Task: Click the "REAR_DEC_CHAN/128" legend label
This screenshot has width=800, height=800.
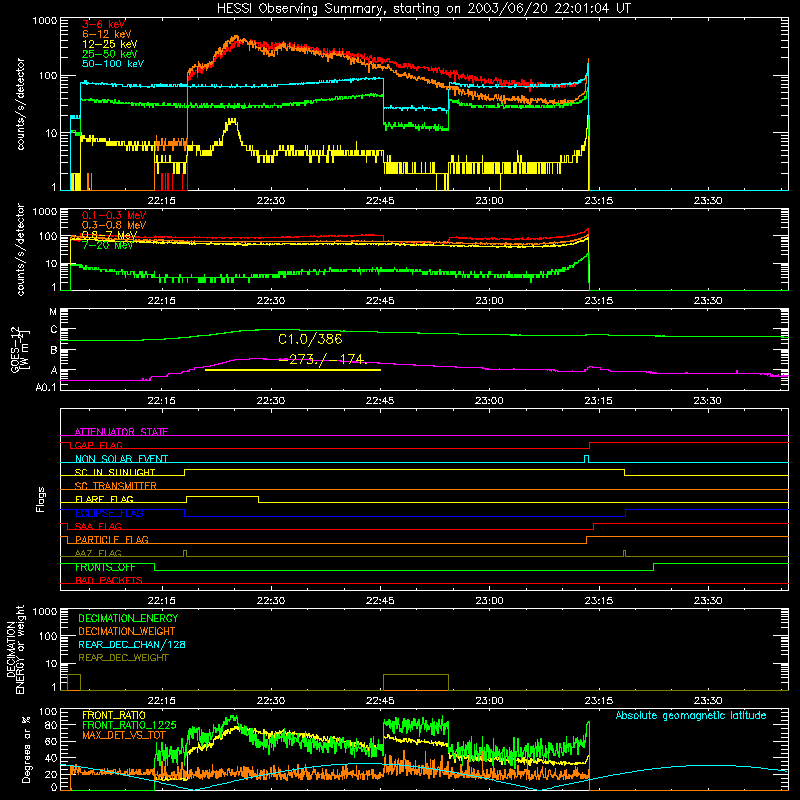Action: pyautogui.click(x=132, y=644)
